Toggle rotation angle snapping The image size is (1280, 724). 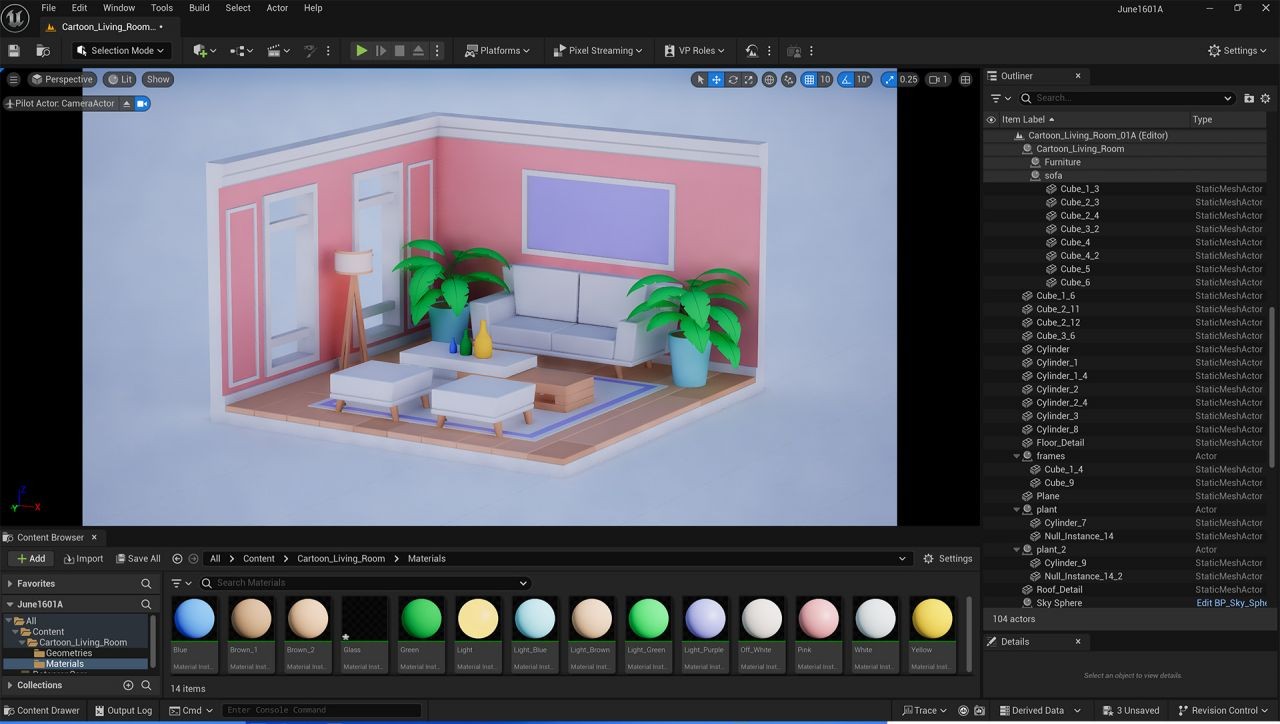846,80
